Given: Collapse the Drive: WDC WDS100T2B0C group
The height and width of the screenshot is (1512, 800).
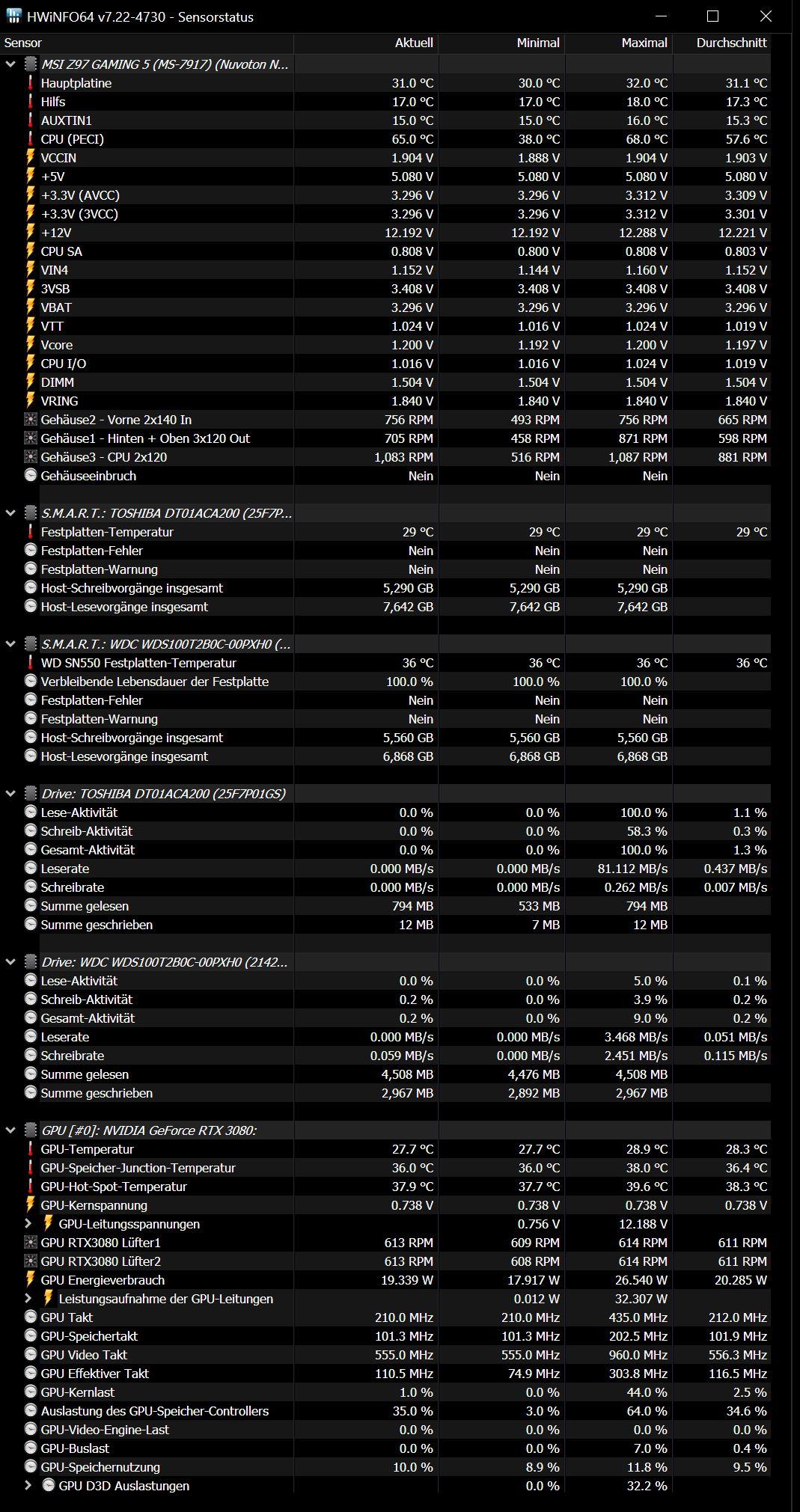Looking at the screenshot, I should pyautogui.click(x=10, y=962).
